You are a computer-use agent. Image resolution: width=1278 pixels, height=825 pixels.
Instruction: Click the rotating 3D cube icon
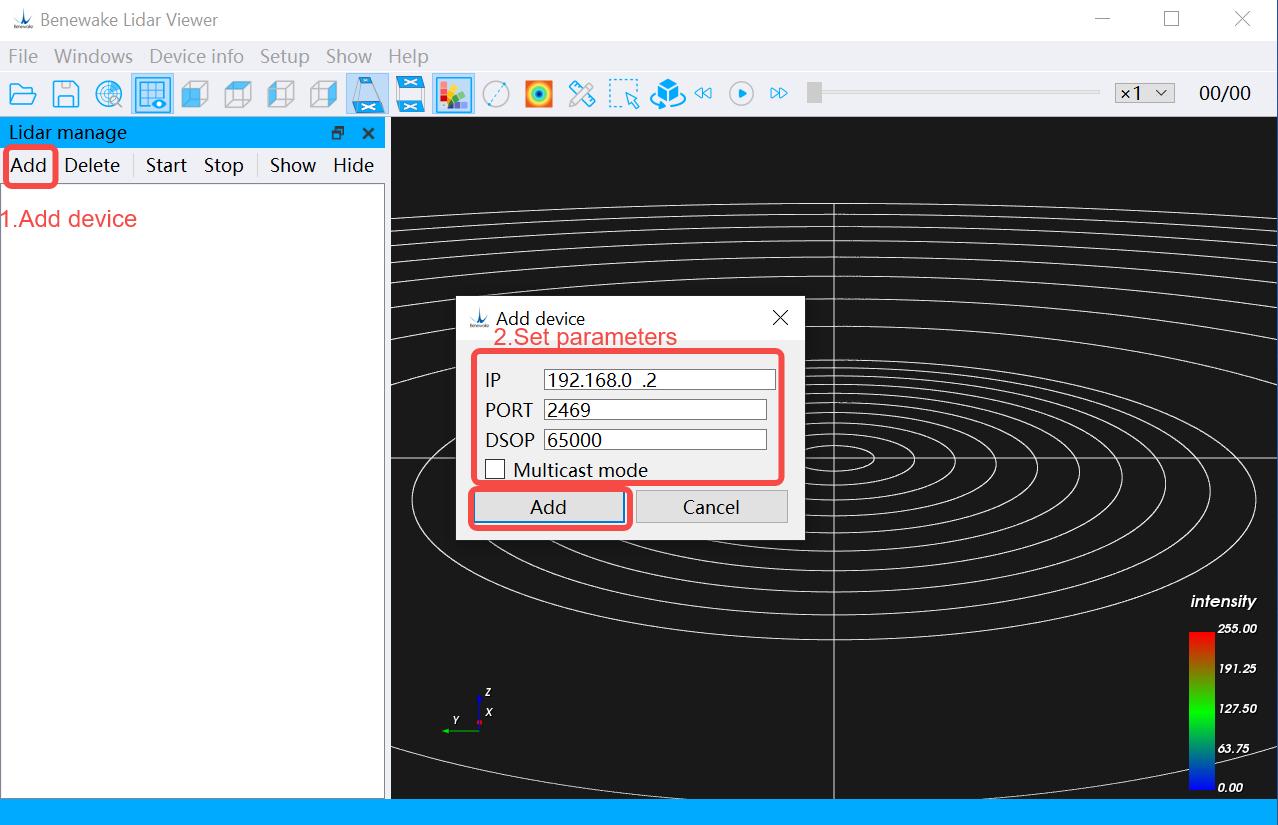click(667, 94)
